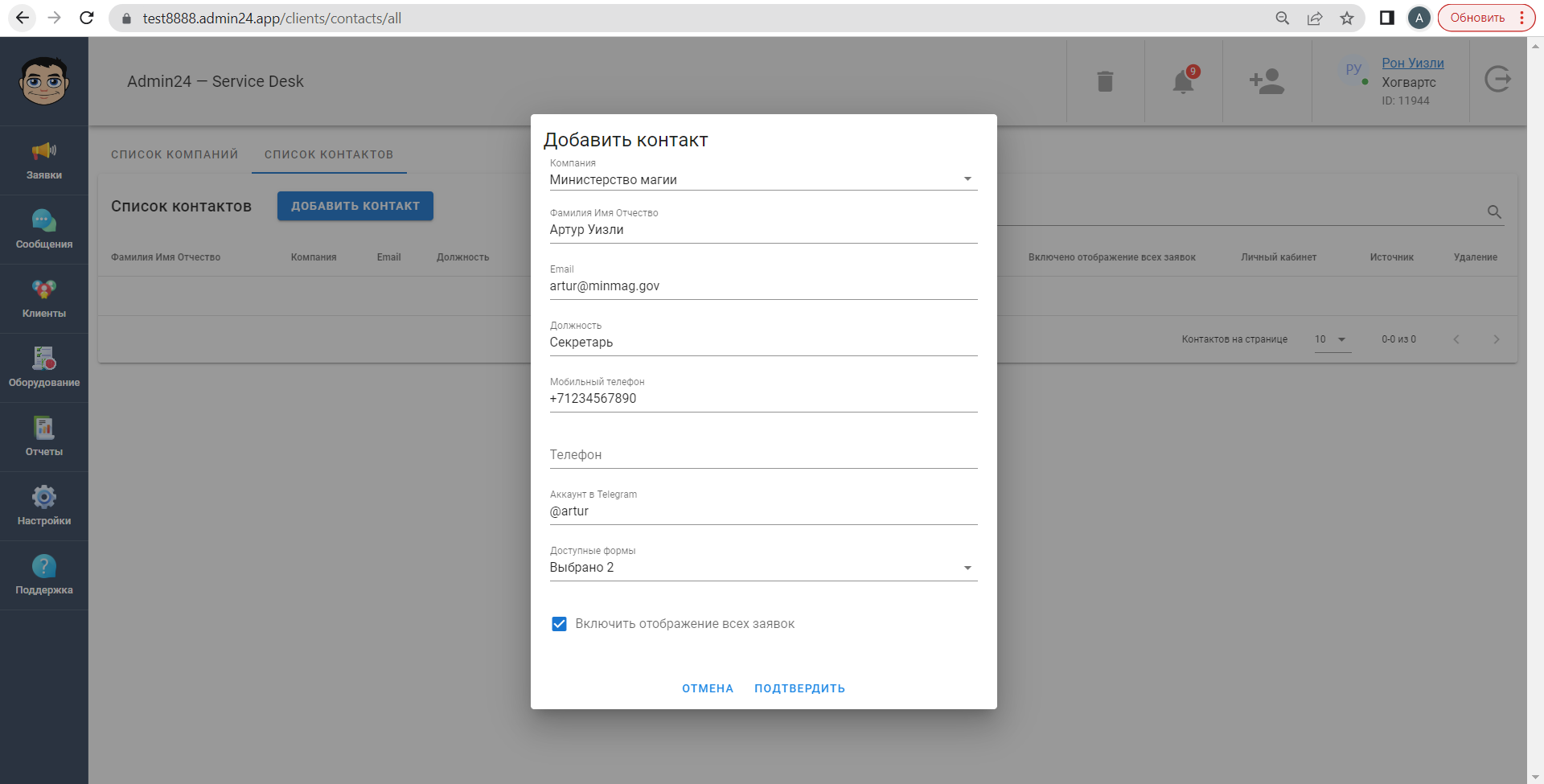Viewport: 1544px width, 784px height.
Task: Open the Заявки section in sidebar
Action: point(43,161)
